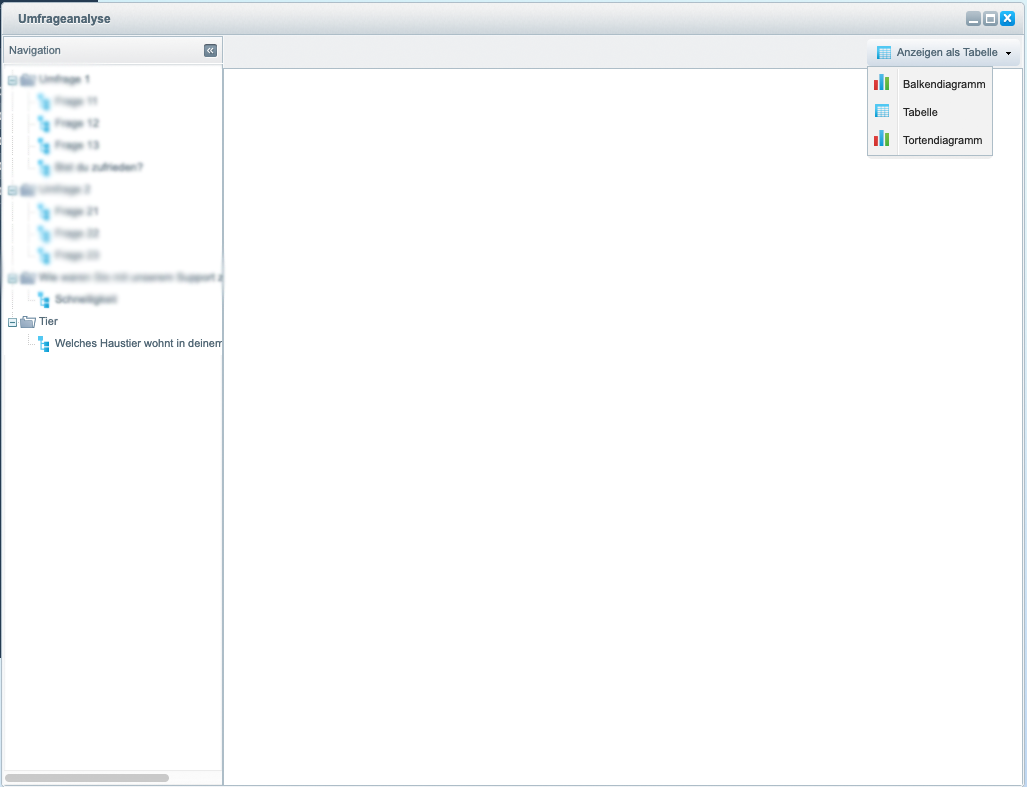1027x787 pixels.
Task: Choose Balkendiagramm from the view menu
Action: [x=943, y=84]
